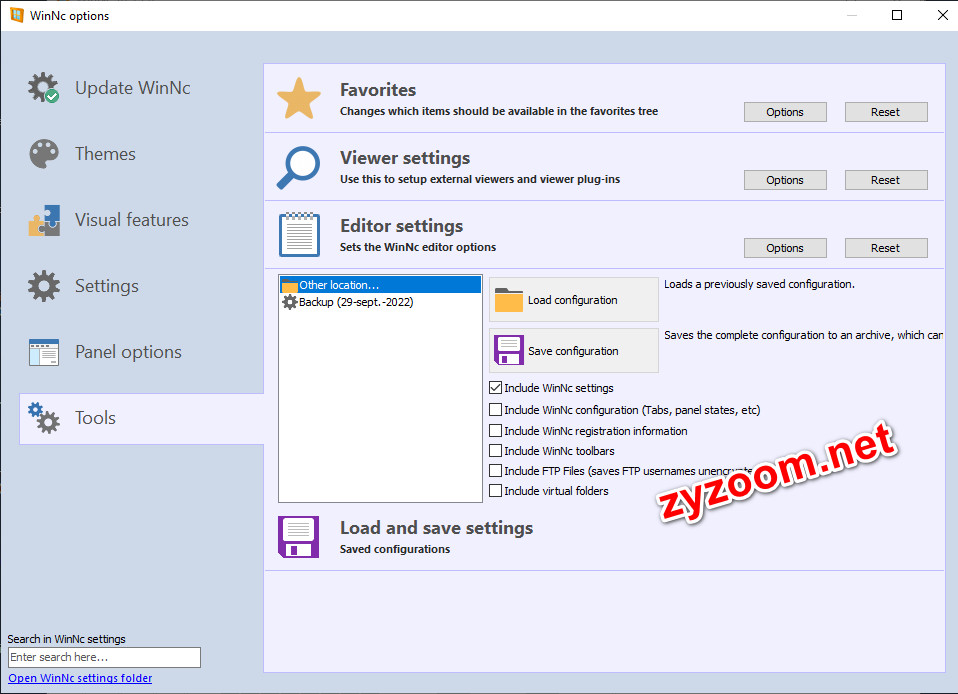Click the Themes palette icon
The image size is (958, 694).
tap(44, 154)
